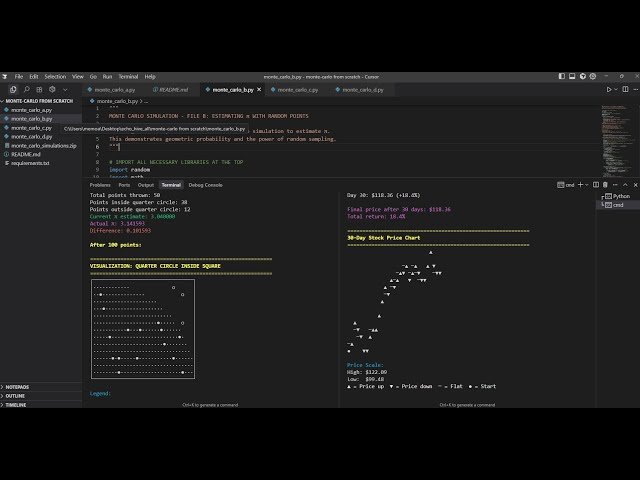Open terminal panel ellipsis actions menu
This screenshot has height=480, width=640.
click(615, 185)
